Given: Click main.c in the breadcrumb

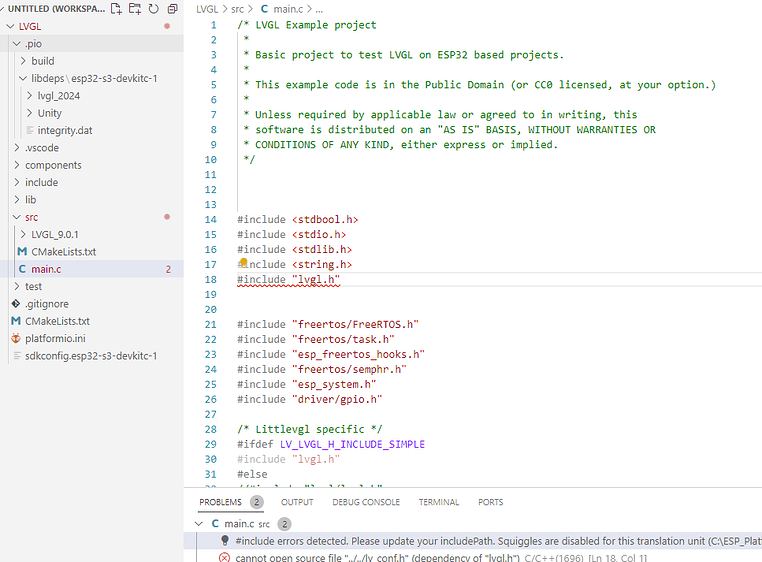Looking at the screenshot, I should 288,9.
